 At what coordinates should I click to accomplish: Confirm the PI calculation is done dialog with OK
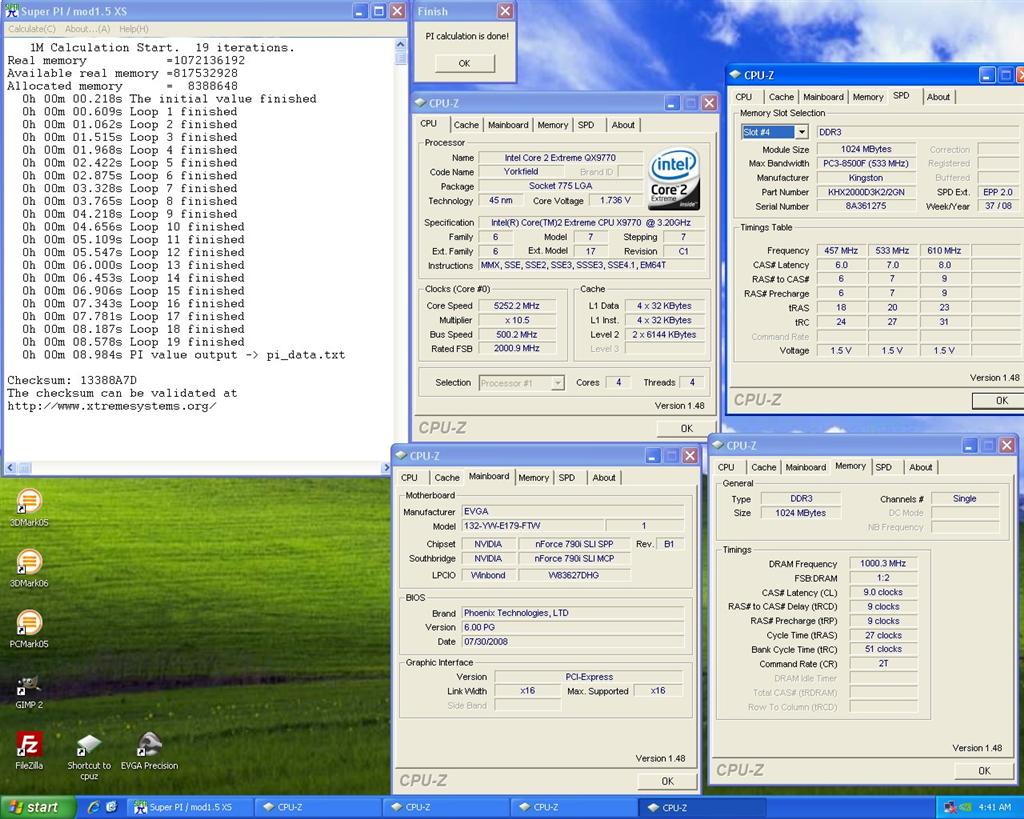click(x=464, y=63)
